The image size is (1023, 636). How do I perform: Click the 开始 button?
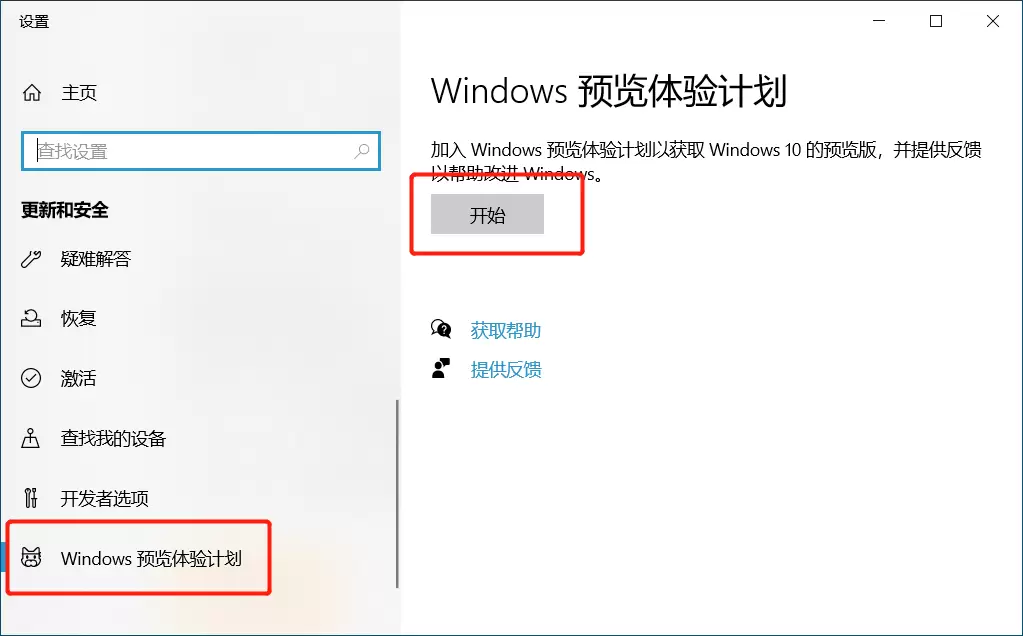487,214
